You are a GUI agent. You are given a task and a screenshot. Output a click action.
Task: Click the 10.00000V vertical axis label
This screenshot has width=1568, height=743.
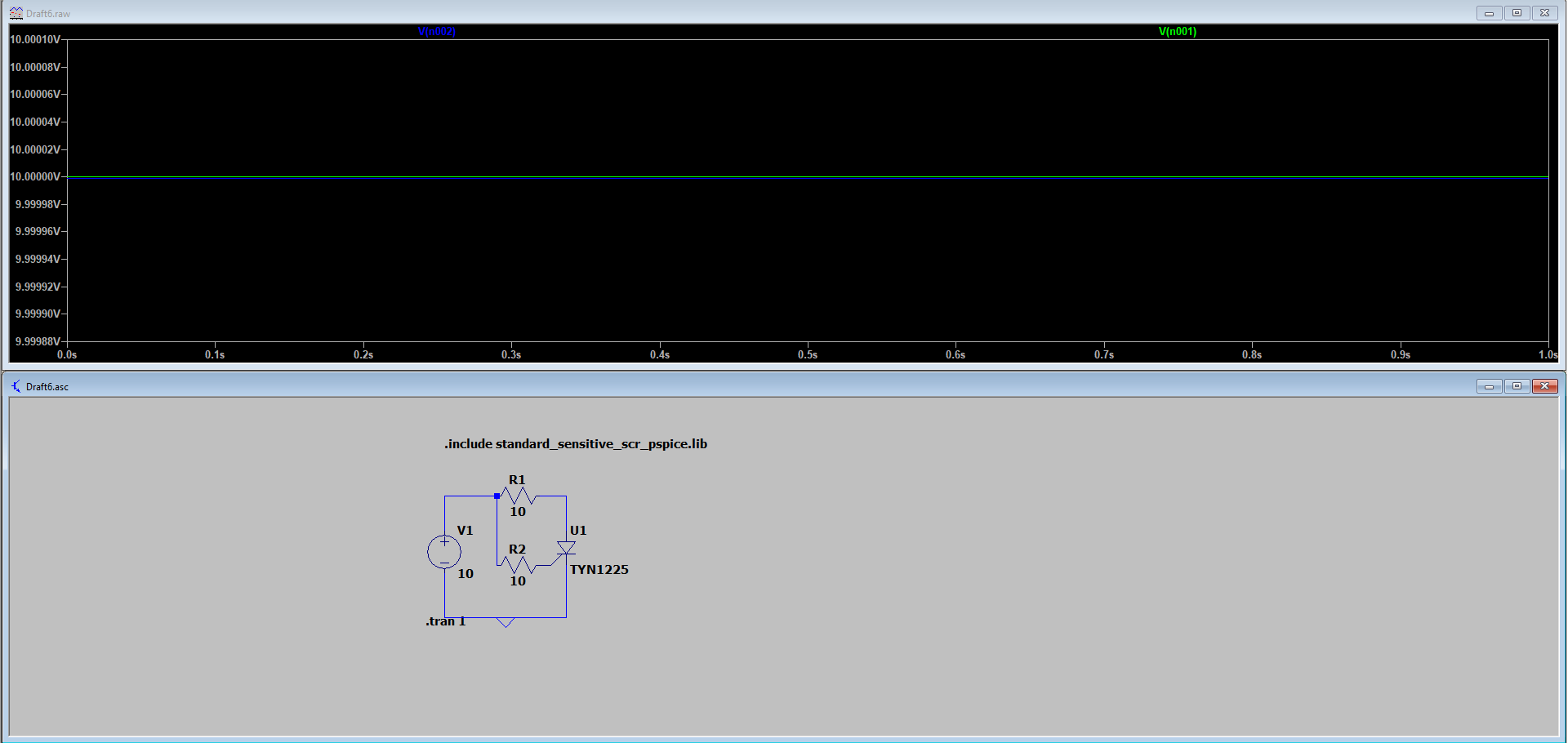pyautogui.click(x=35, y=176)
